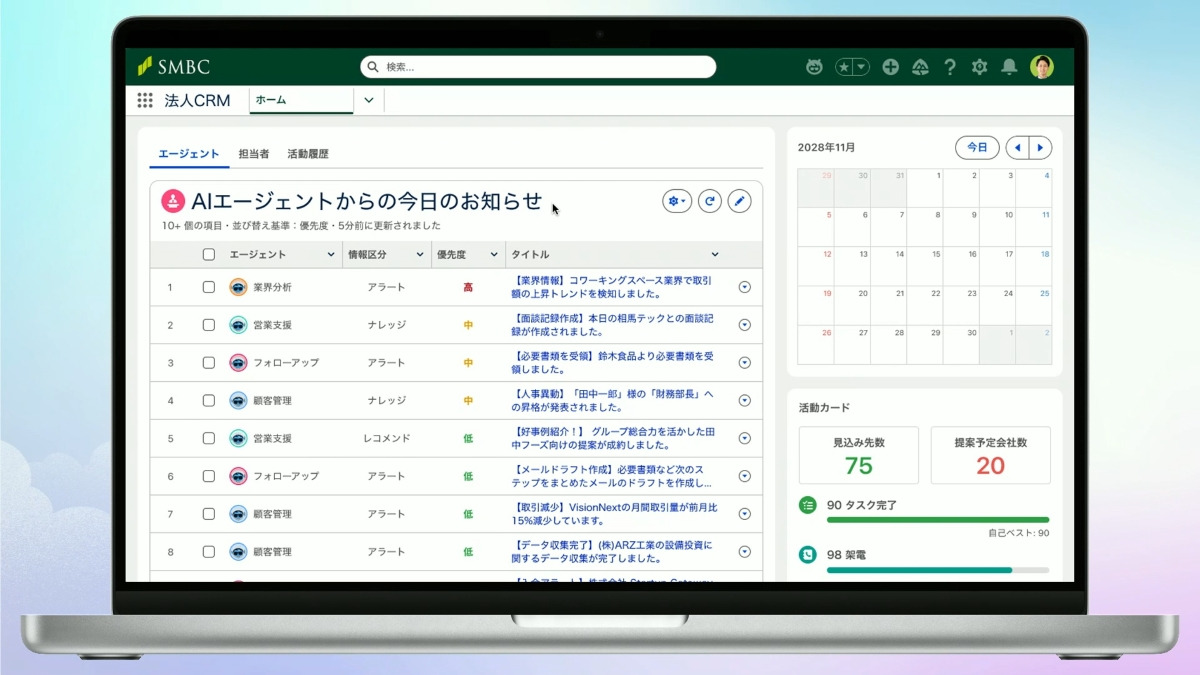
Task: Toggle the select-all checkbox in header
Action: (209, 255)
